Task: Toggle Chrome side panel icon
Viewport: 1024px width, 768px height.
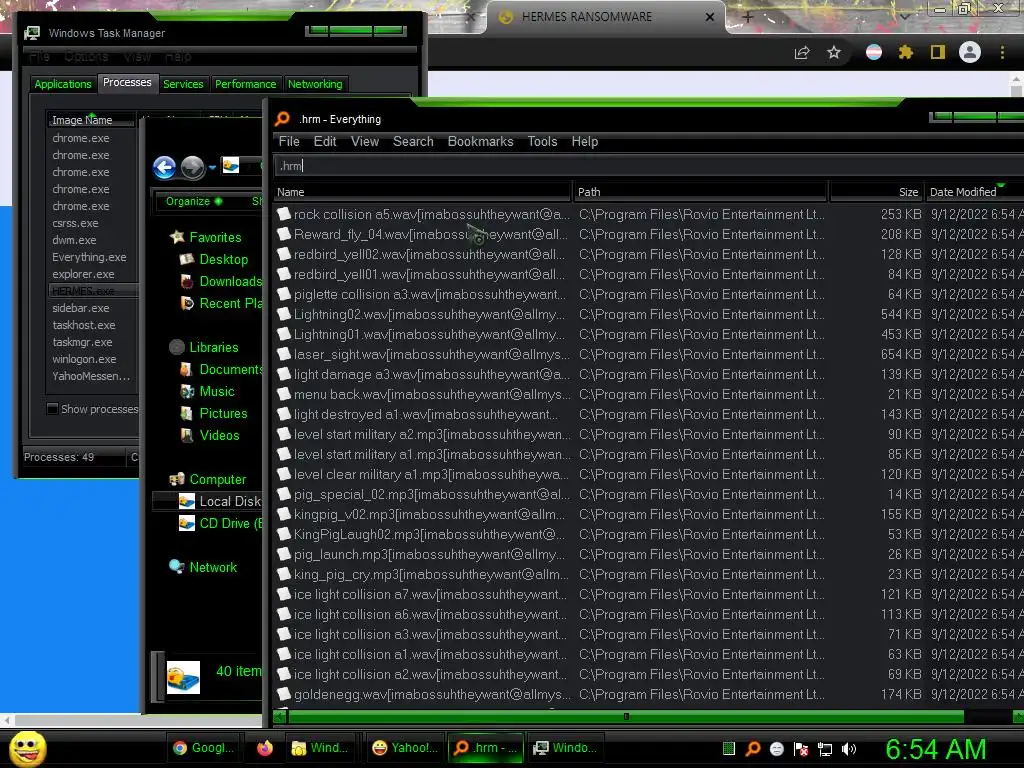Action: (938, 52)
